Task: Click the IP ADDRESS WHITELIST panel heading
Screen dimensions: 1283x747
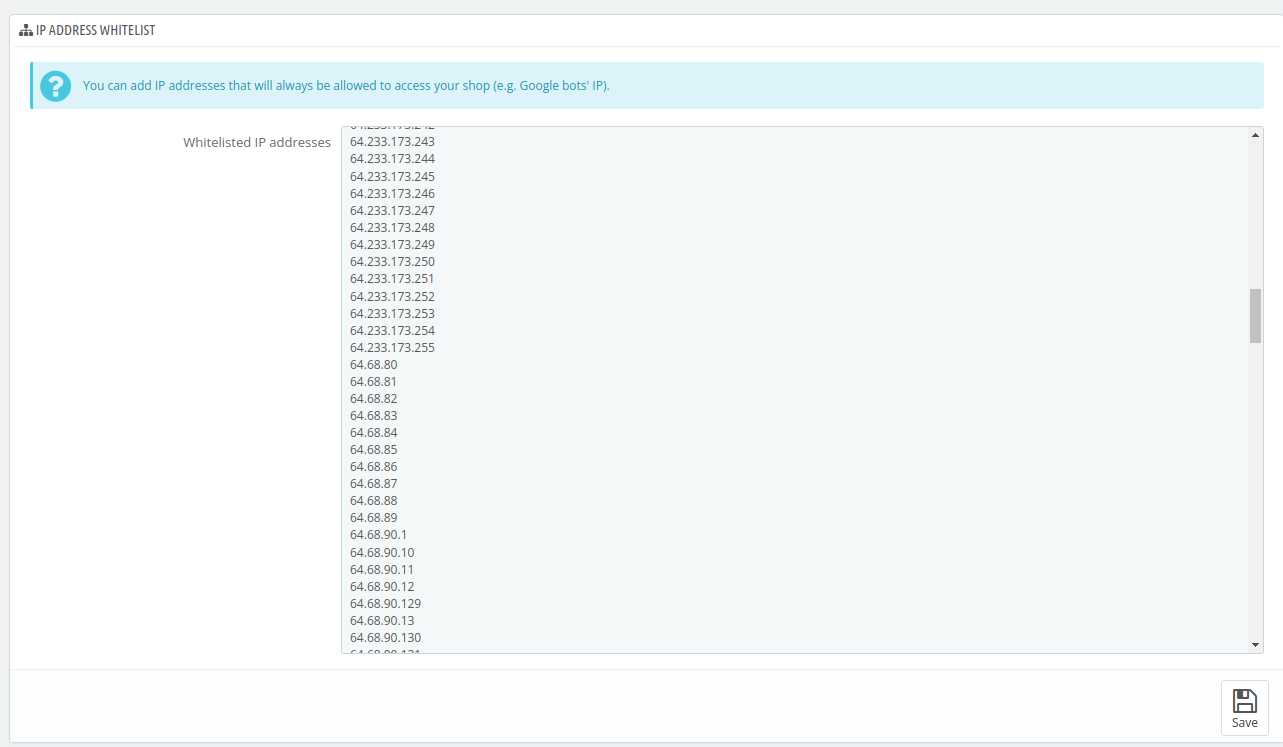Action: [95, 31]
